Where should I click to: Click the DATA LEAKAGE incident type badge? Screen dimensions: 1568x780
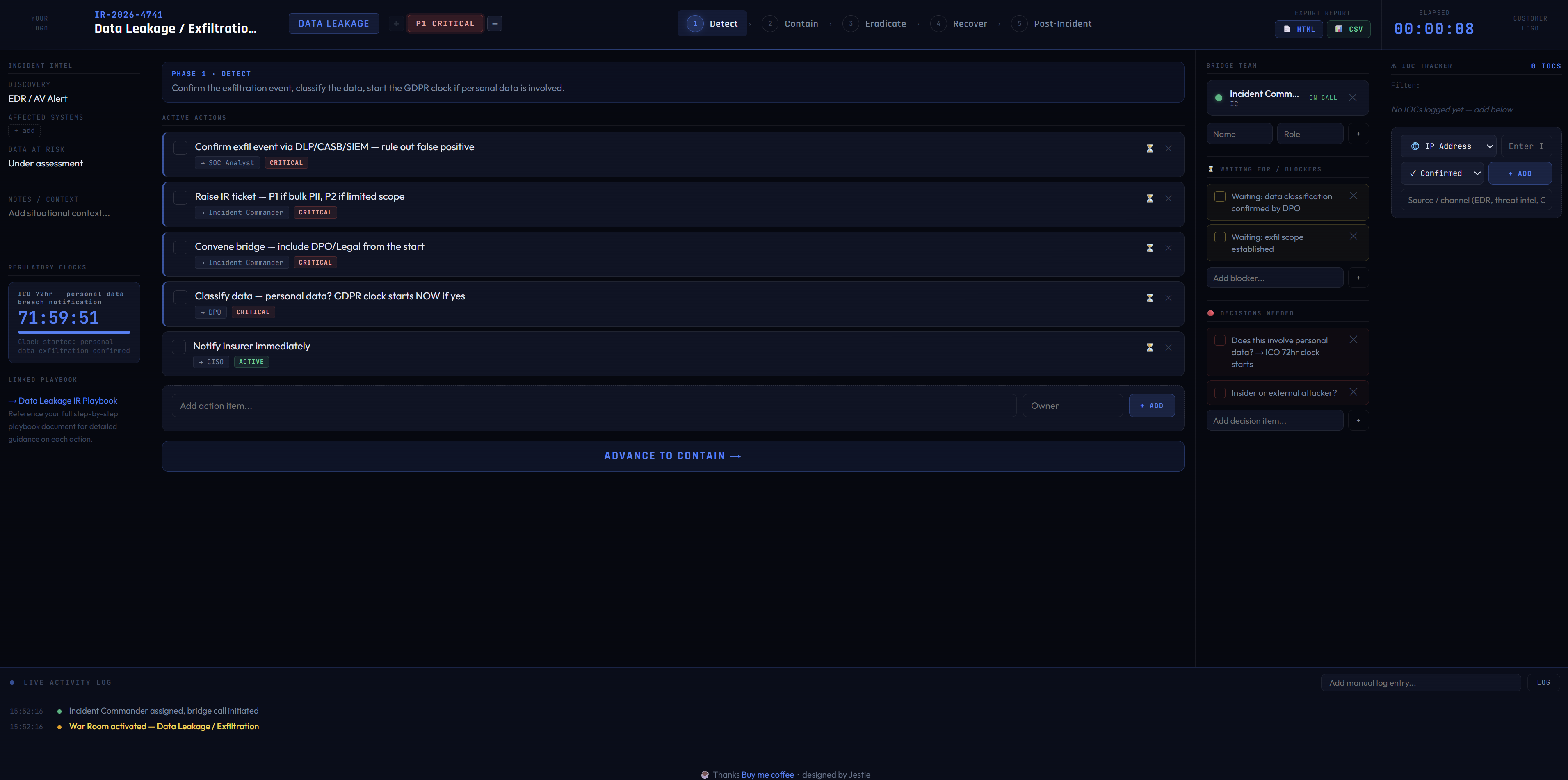[x=333, y=24]
